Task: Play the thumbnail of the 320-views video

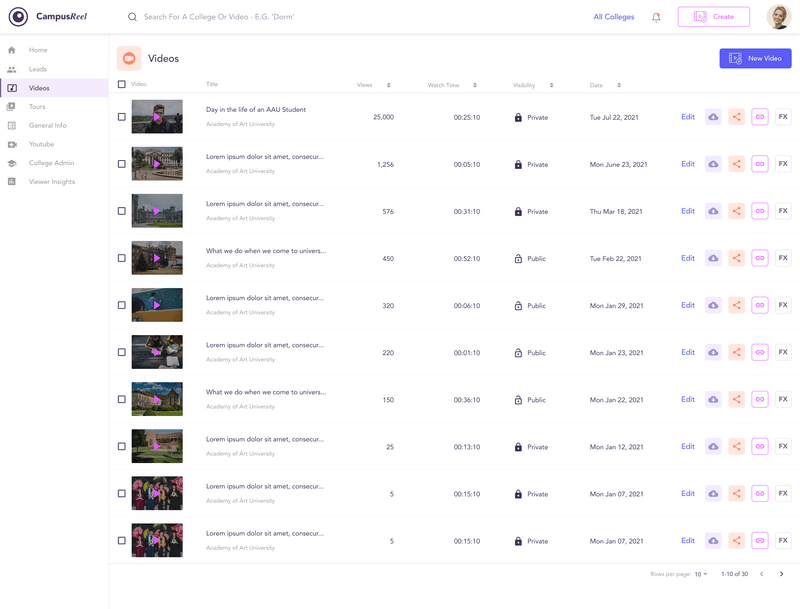Action: [157, 305]
